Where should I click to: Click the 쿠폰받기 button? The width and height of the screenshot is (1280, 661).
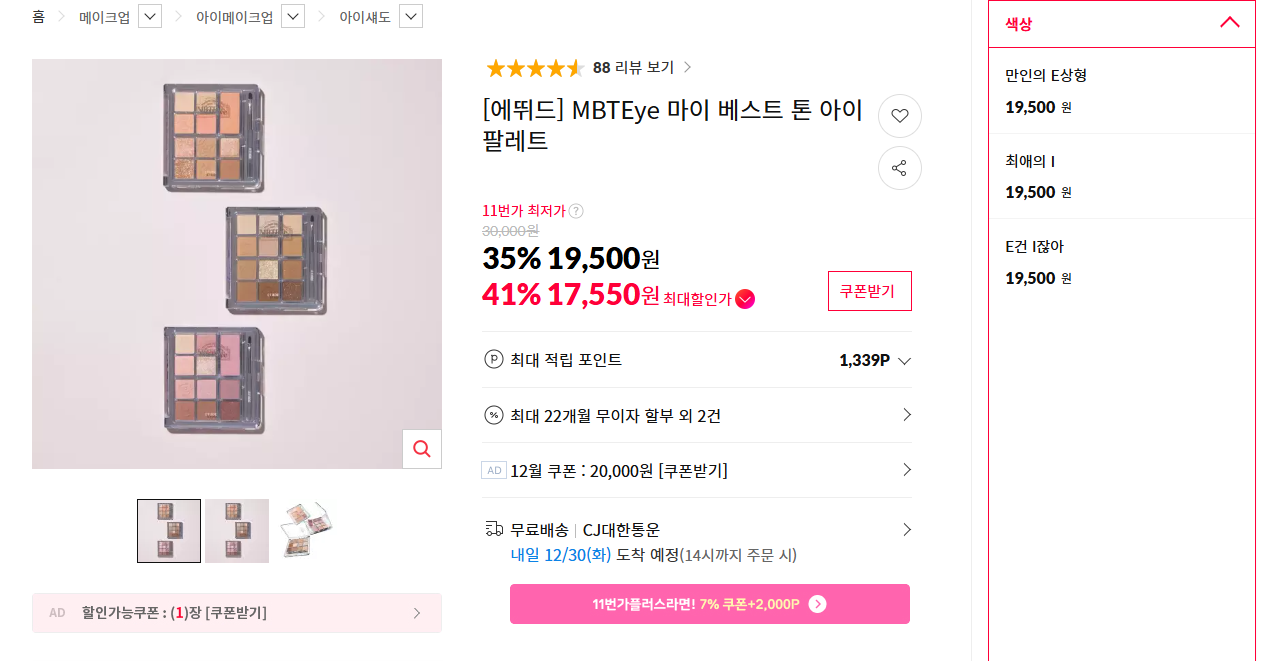[869, 291]
